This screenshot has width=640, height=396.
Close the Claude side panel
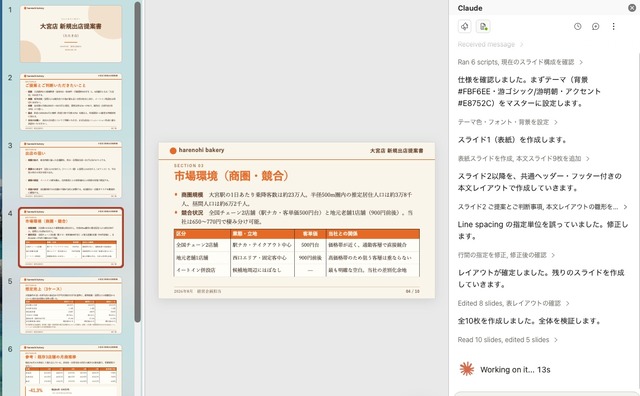point(632,8)
